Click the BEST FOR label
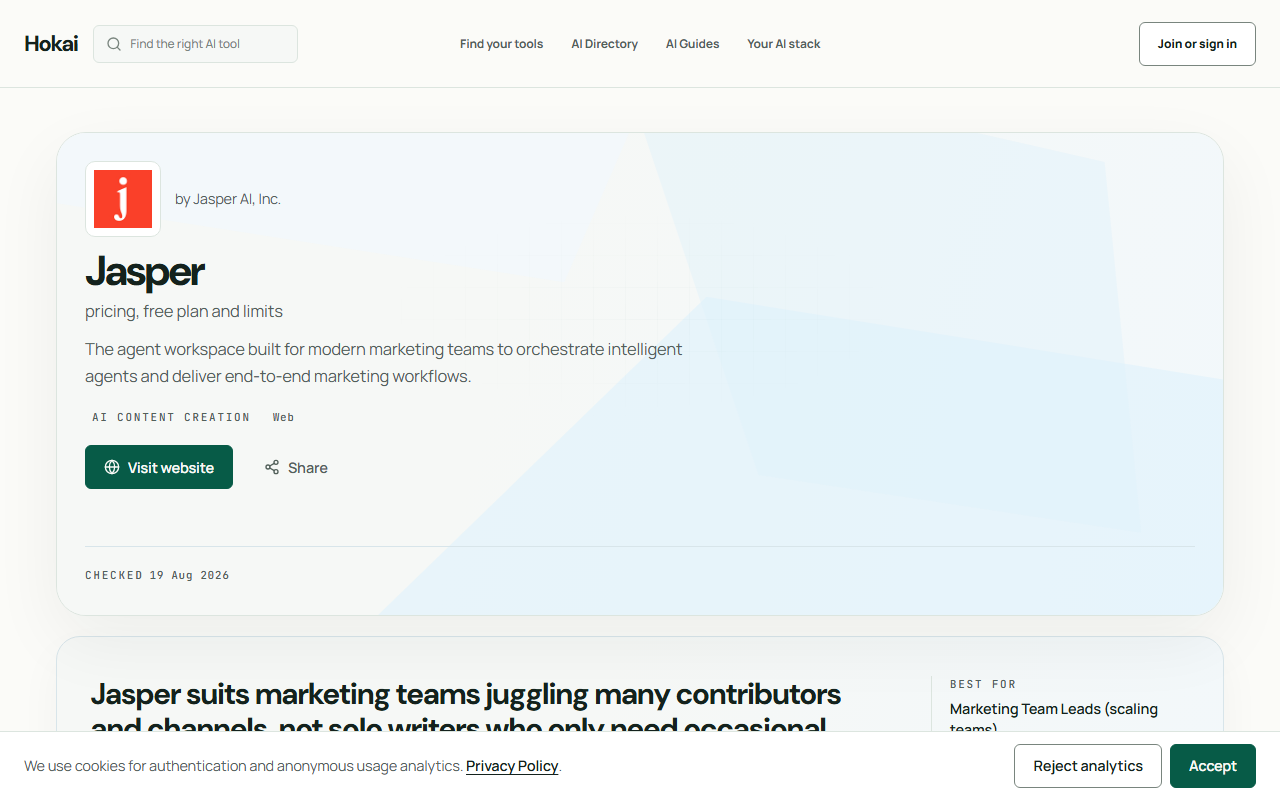Image resolution: width=1280 pixels, height=800 pixels. [983, 684]
